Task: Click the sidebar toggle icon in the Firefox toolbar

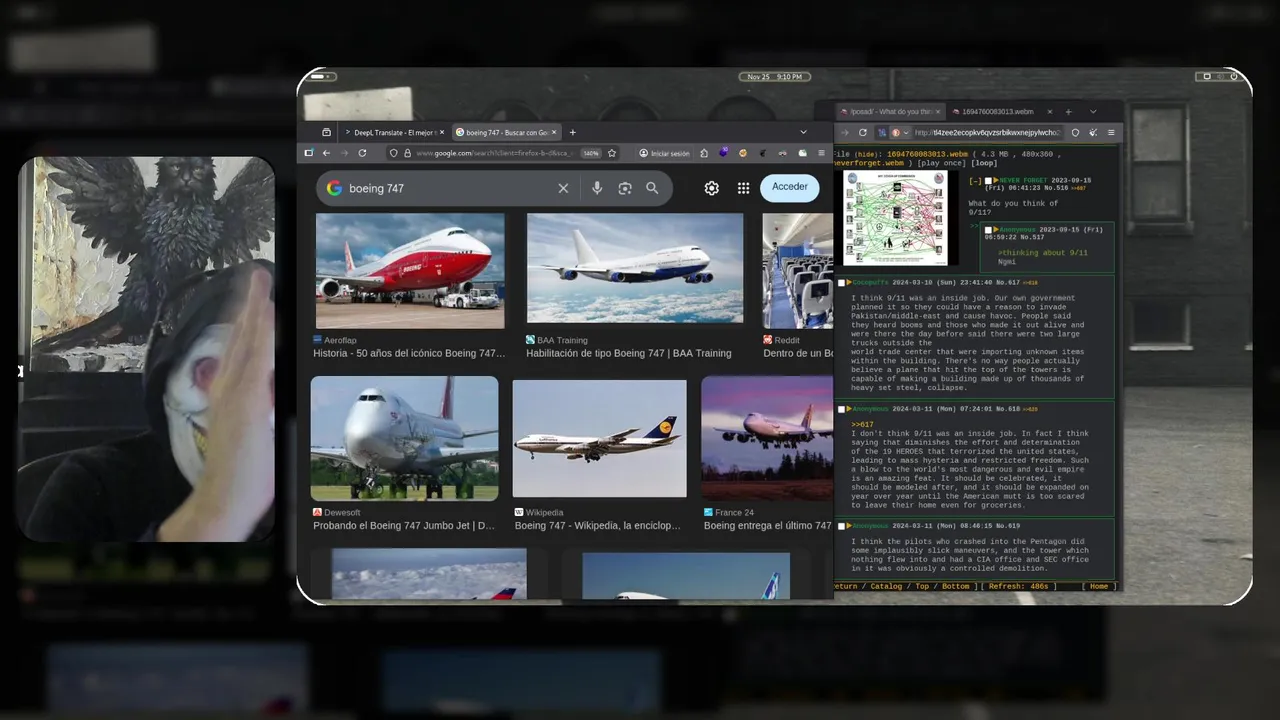Action: (x=308, y=153)
